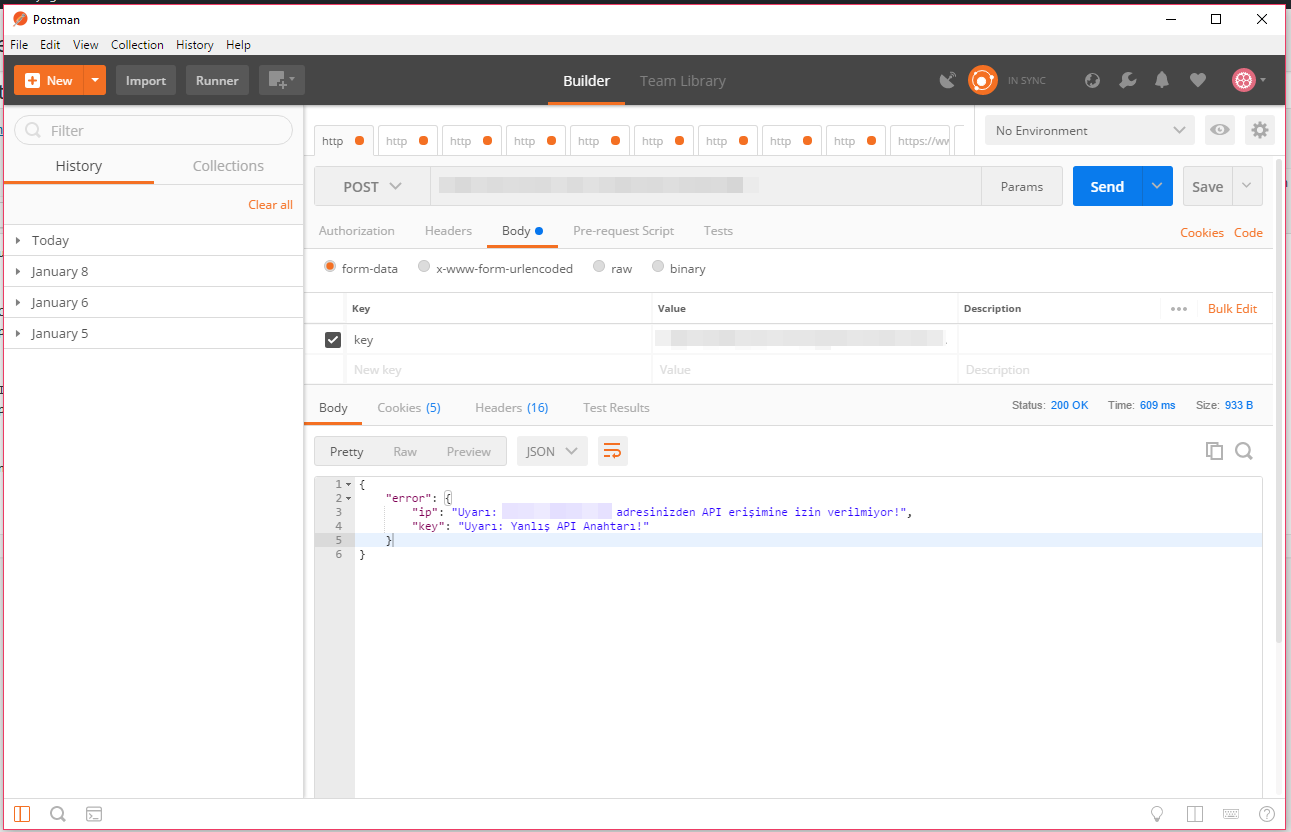Toggle two-pane view icon
Screen dimensions: 1291x832
point(1194,814)
